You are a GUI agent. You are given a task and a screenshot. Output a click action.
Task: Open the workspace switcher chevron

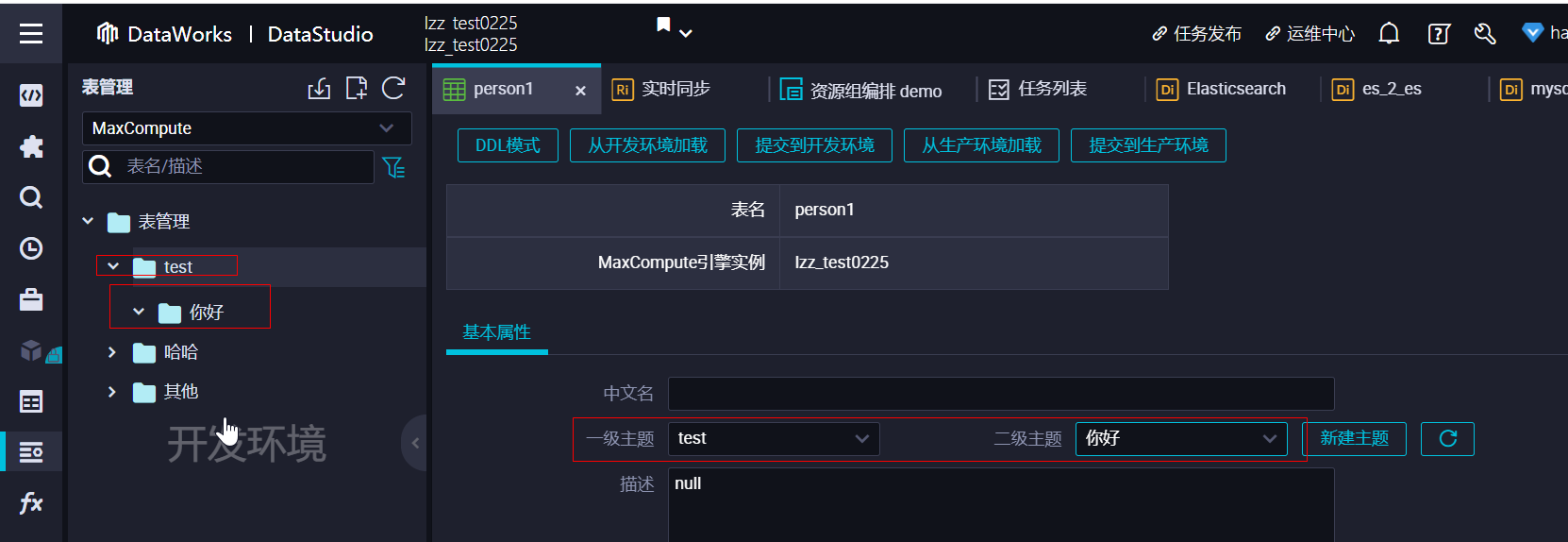(x=686, y=34)
